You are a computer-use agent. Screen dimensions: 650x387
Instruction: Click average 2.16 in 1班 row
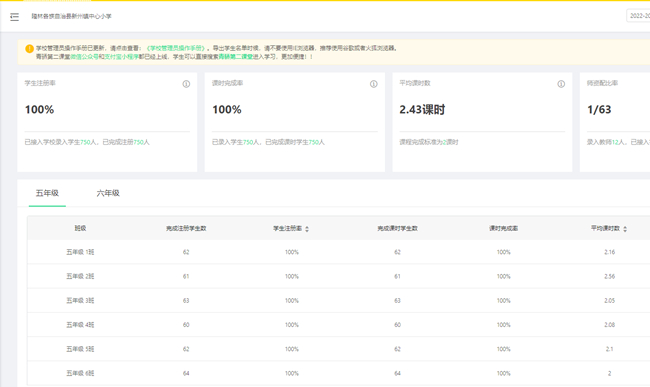[609, 252]
